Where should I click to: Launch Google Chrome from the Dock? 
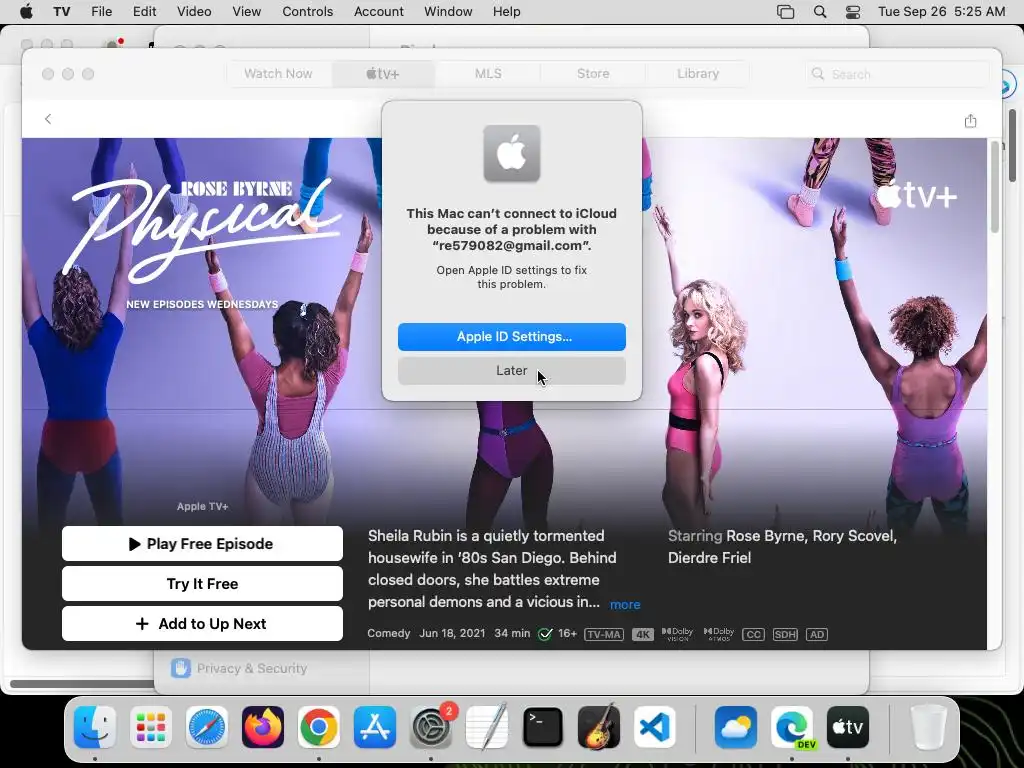[319, 727]
